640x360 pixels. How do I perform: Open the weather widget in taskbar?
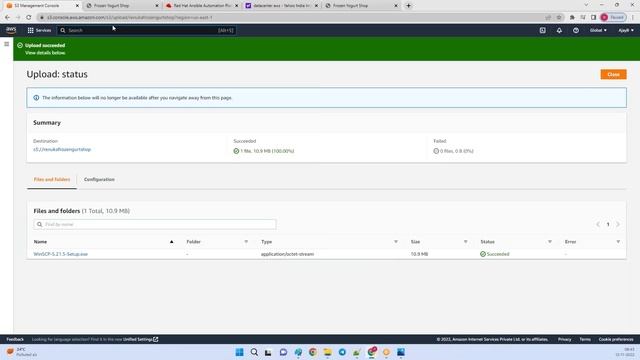pyautogui.click(x=21, y=352)
